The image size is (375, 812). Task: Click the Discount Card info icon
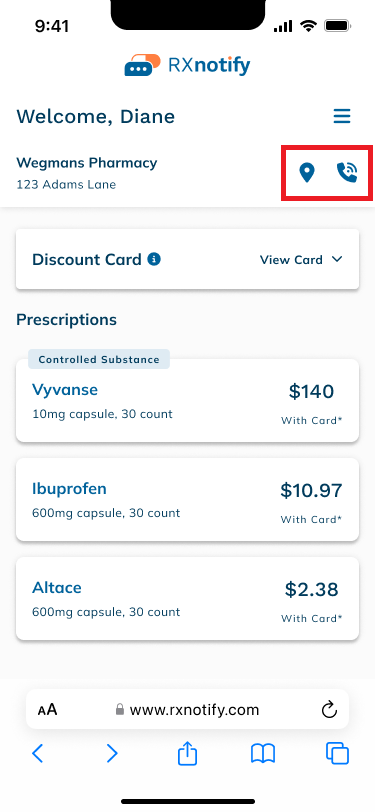tap(154, 259)
